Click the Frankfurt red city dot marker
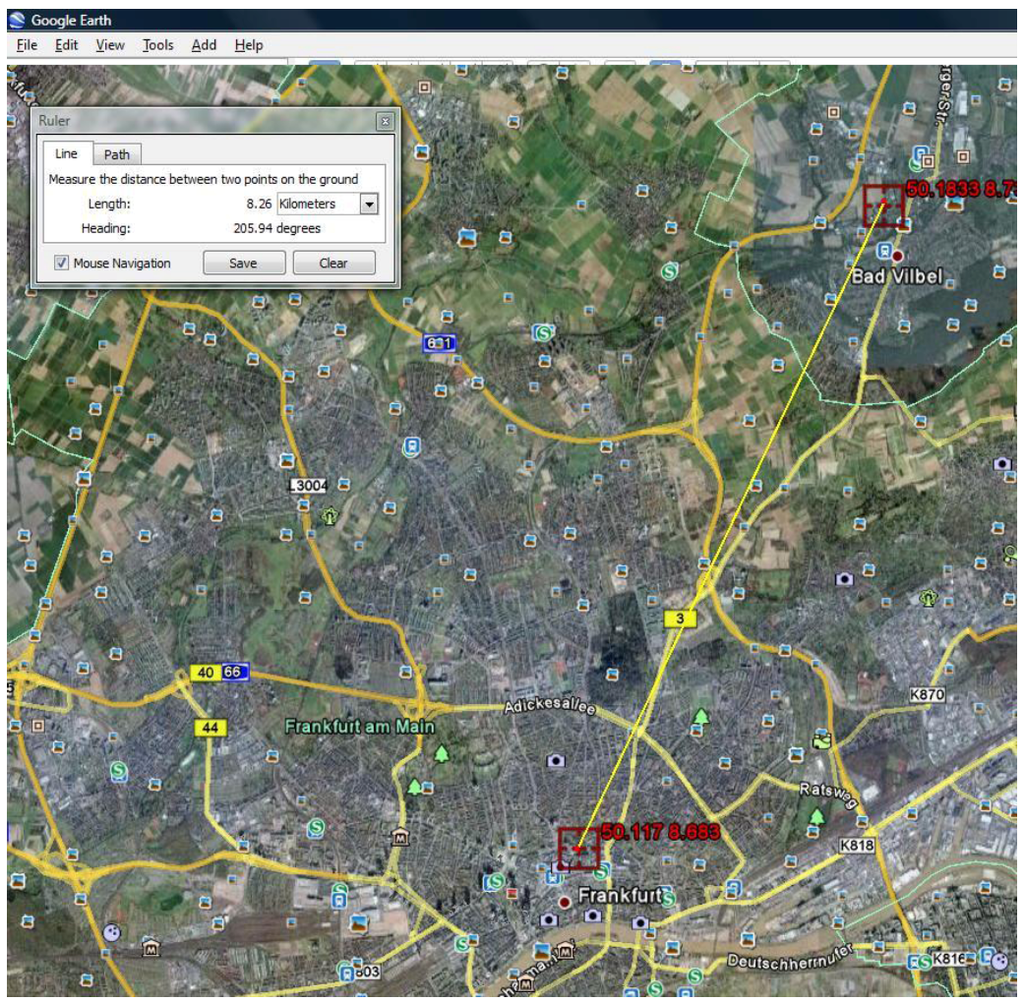Screen dimensions: 1024x1002 click(565, 902)
